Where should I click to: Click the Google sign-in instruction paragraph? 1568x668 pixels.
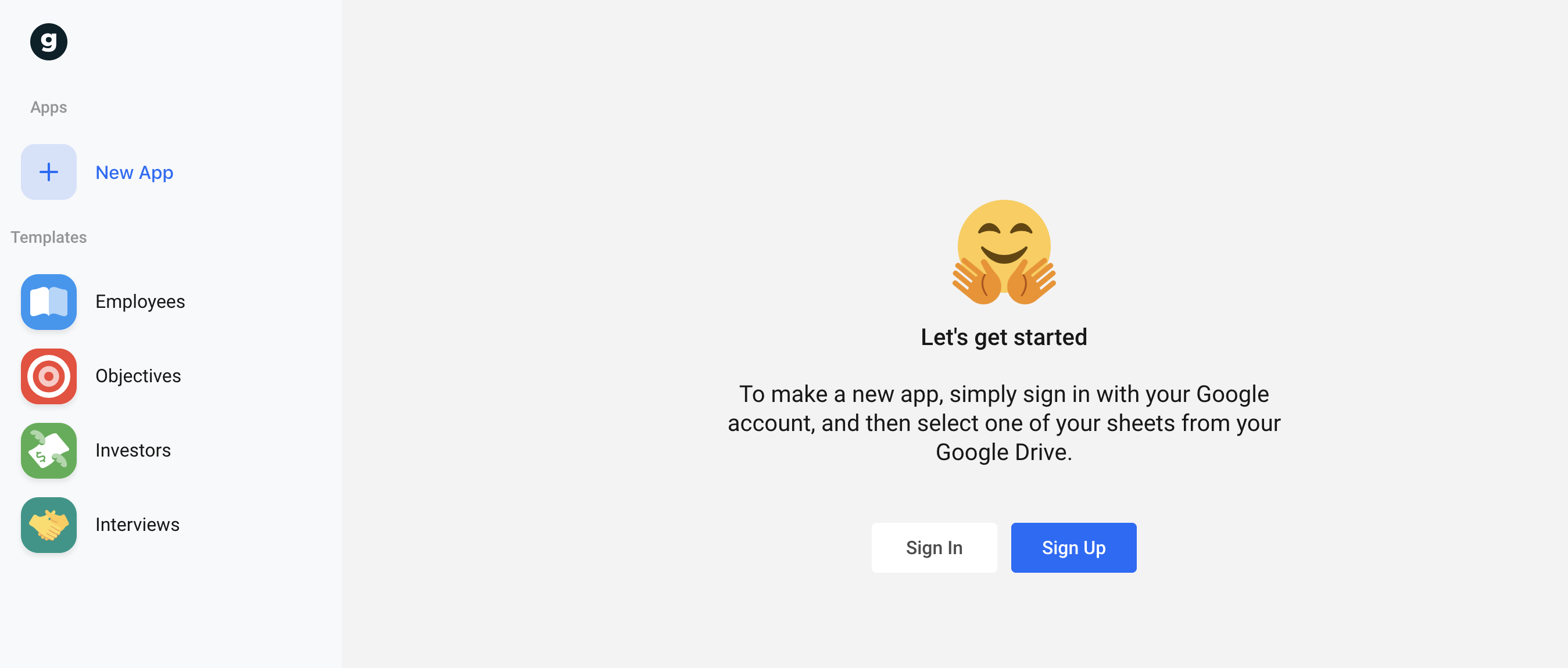pyautogui.click(x=1004, y=423)
